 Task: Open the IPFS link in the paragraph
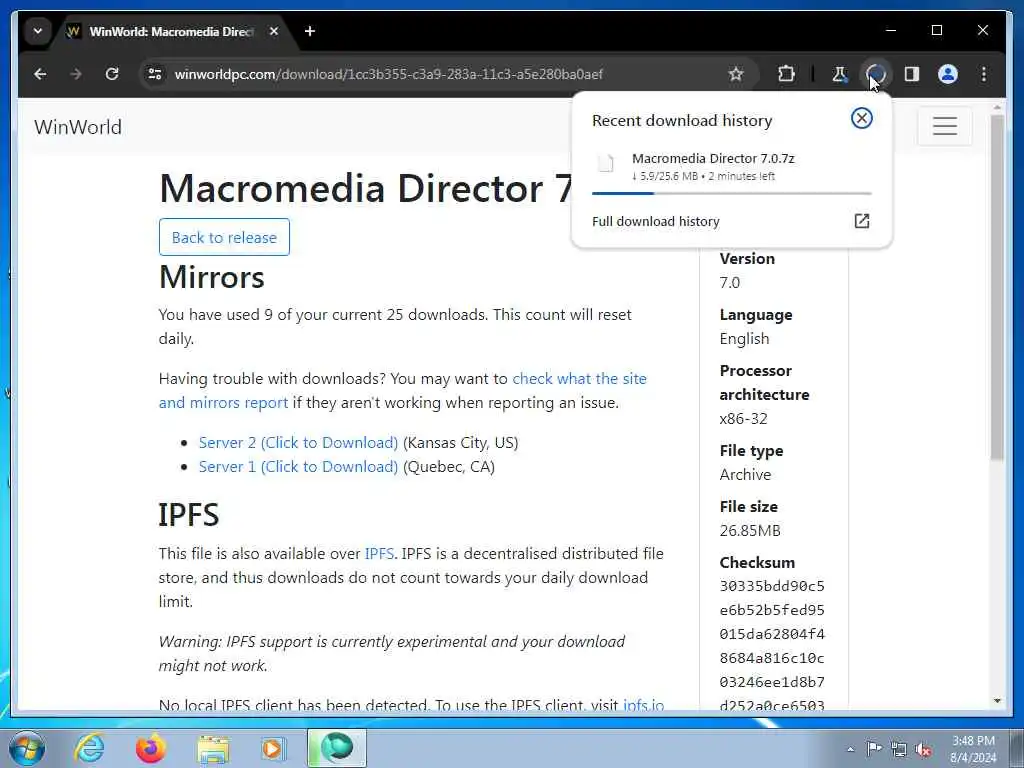point(379,553)
